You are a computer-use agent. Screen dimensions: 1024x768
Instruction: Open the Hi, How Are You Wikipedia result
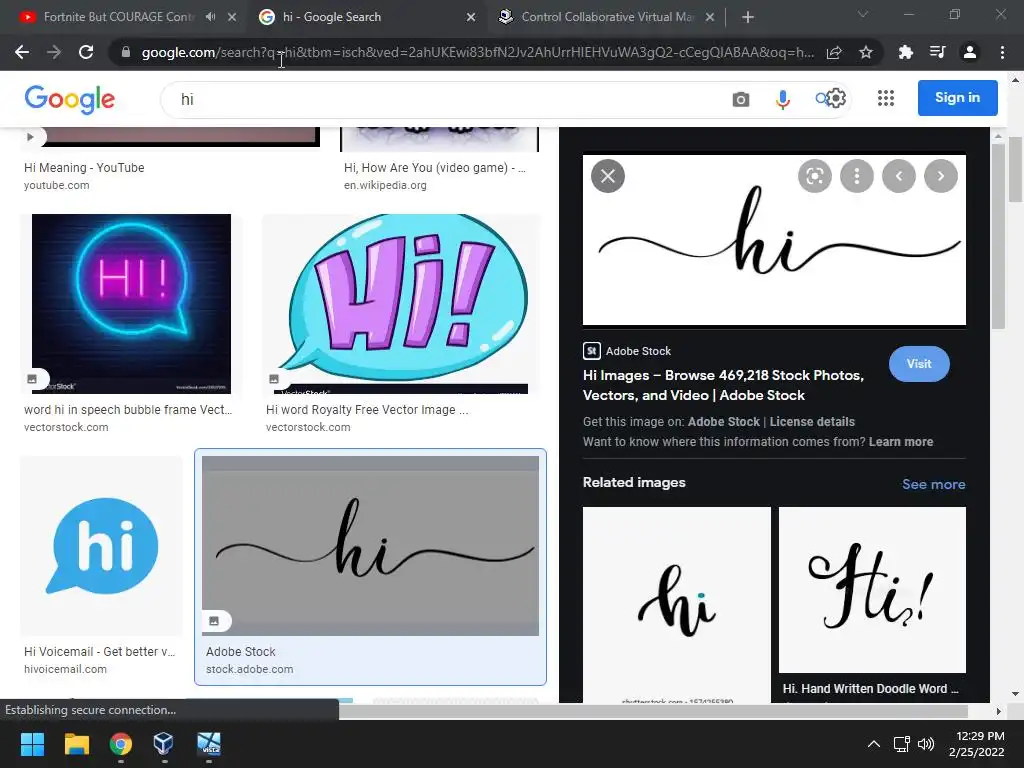click(x=434, y=168)
